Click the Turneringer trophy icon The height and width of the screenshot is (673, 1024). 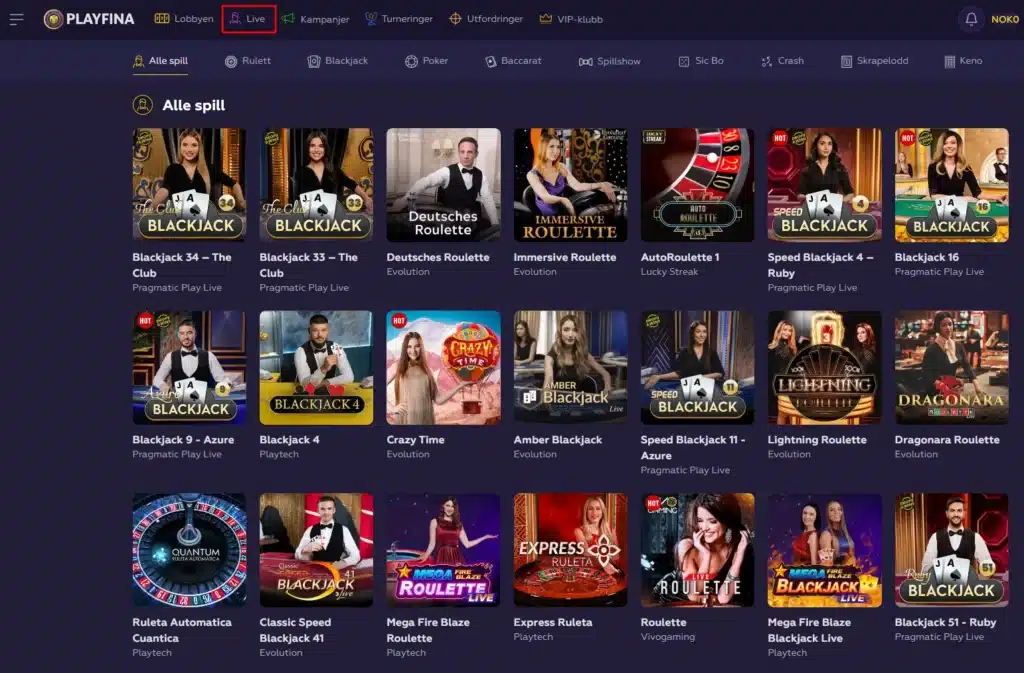click(x=370, y=18)
